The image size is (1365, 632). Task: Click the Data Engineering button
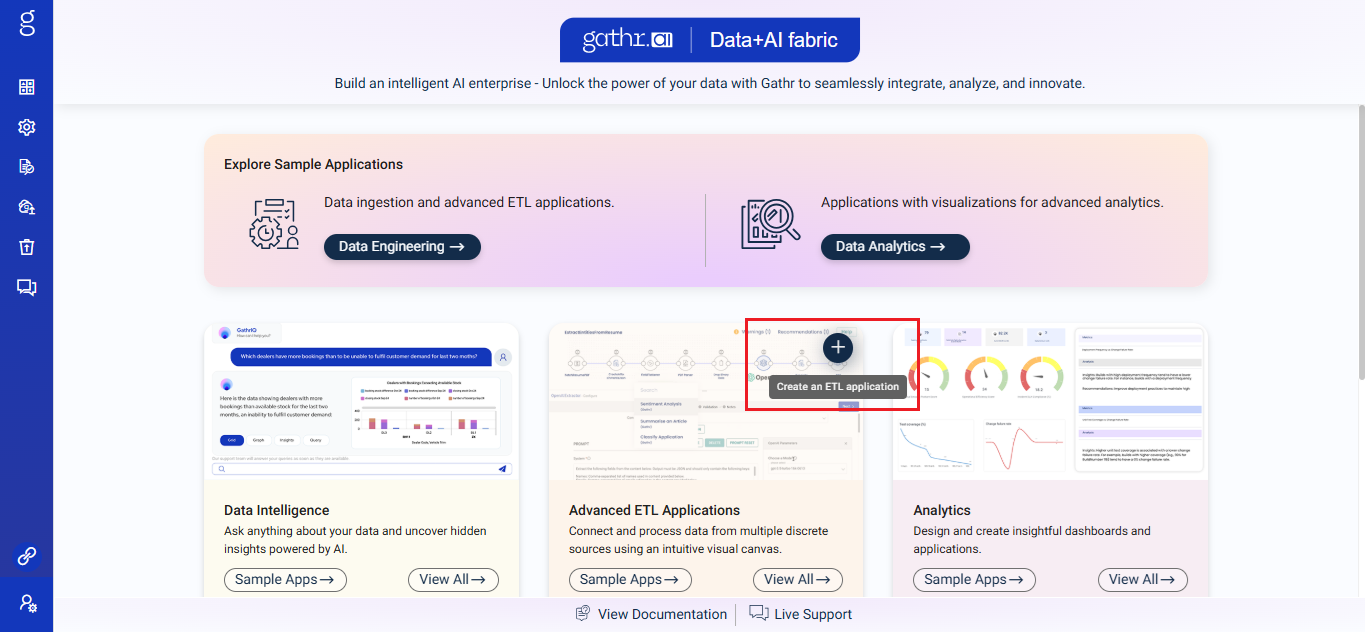[x=401, y=246]
